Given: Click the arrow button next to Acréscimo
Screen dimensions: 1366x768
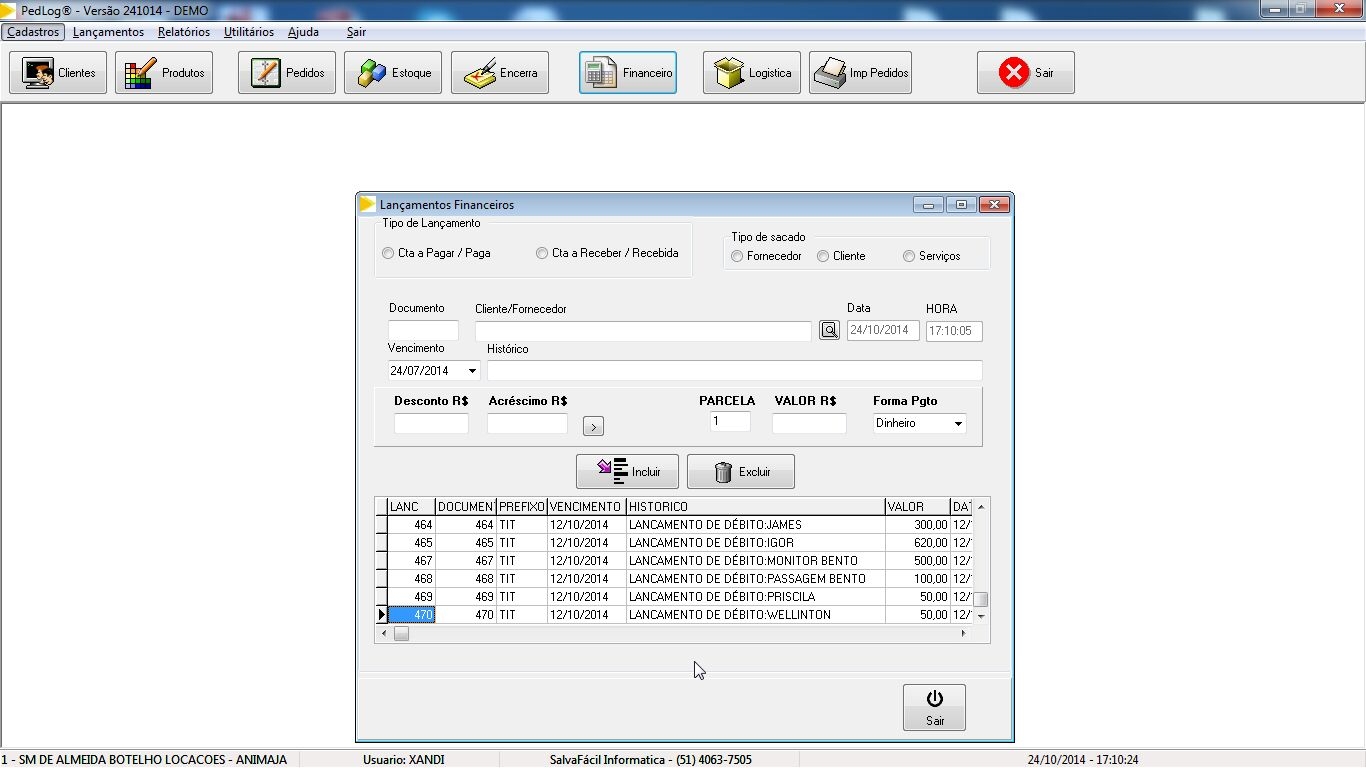Looking at the screenshot, I should [x=593, y=427].
